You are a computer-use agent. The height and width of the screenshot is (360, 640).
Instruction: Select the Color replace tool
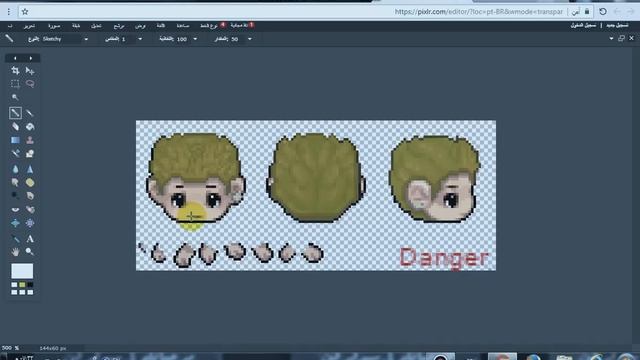(x=15, y=153)
